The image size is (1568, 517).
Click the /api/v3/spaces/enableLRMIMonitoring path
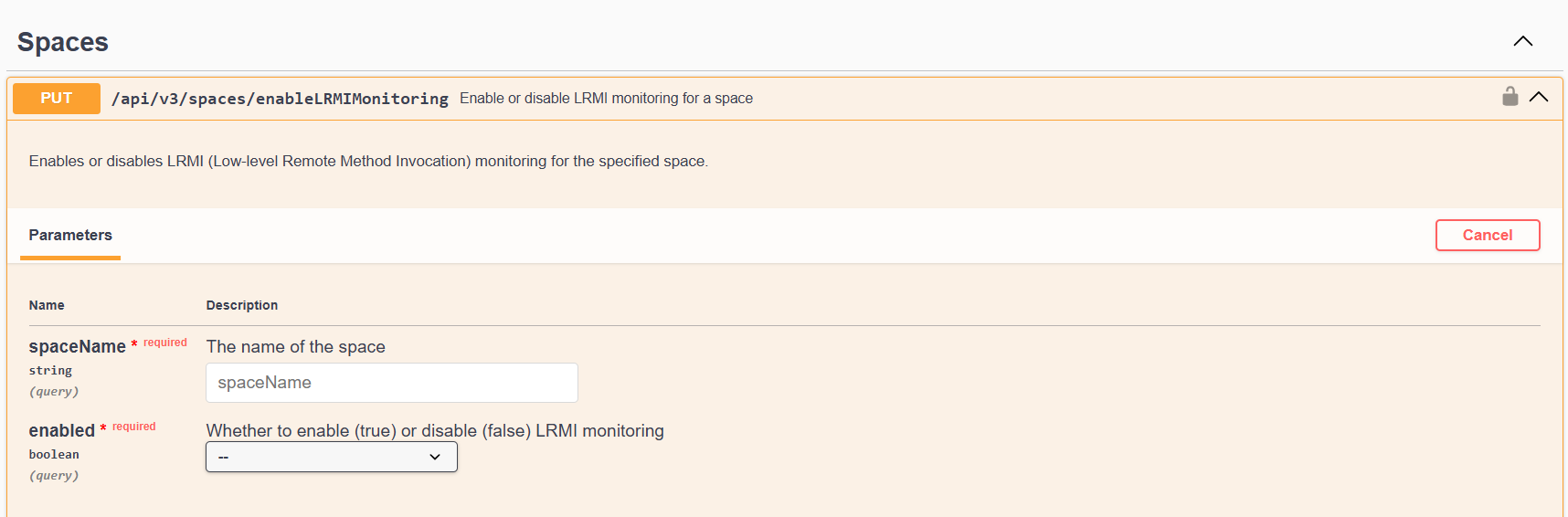[x=280, y=99]
